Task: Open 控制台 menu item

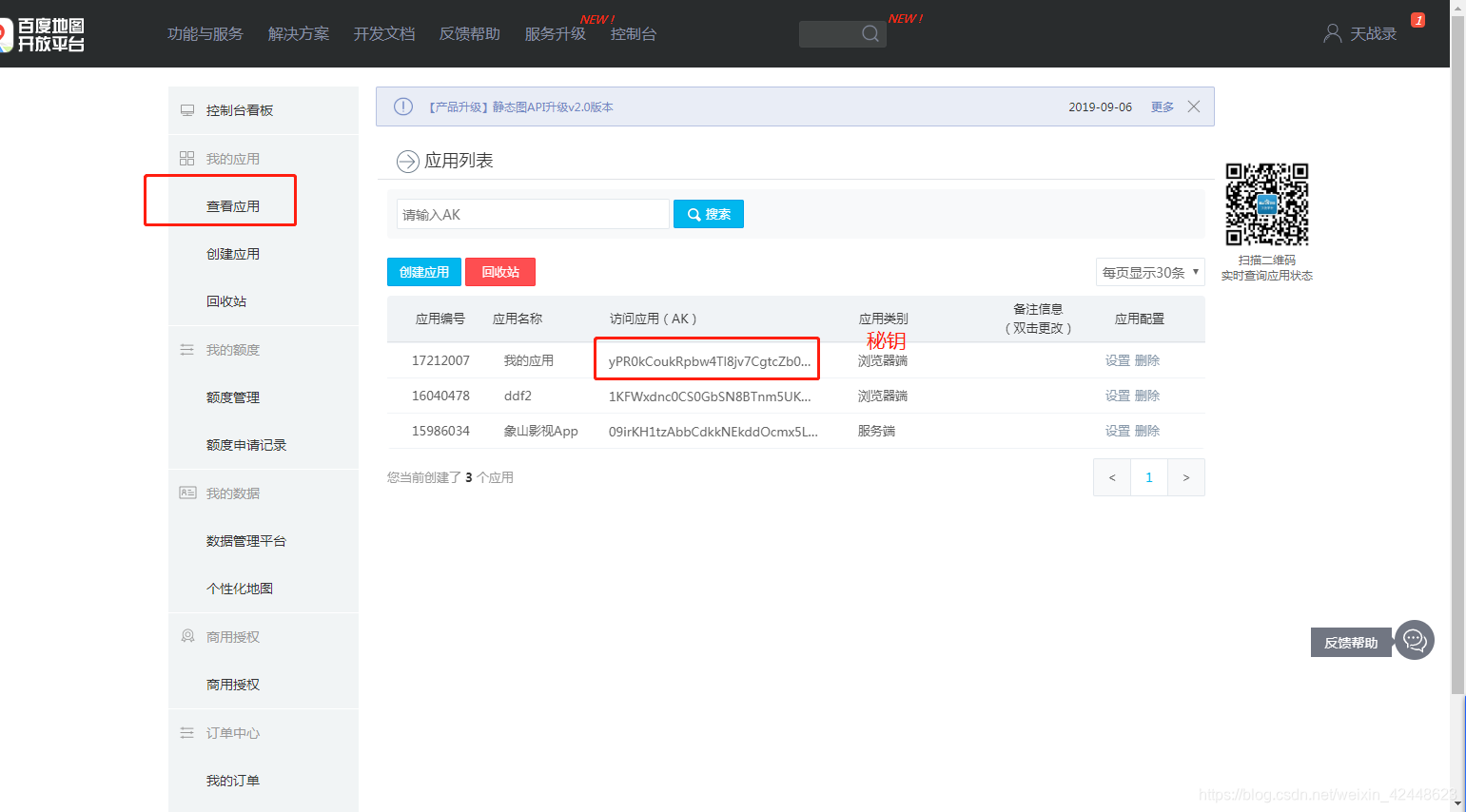Action: pyautogui.click(x=634, y=34)
